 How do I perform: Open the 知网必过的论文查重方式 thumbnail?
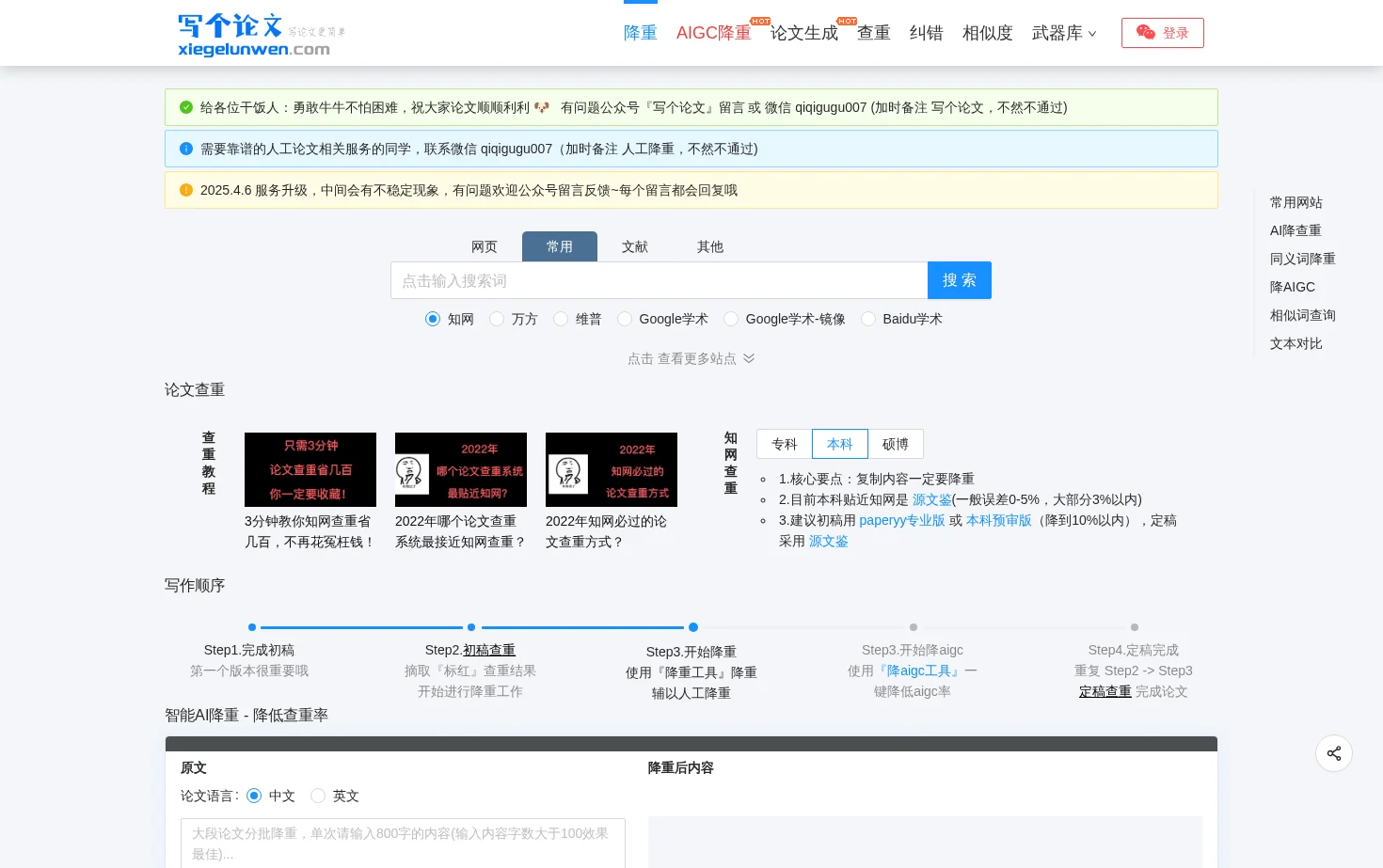pos(612,469)
